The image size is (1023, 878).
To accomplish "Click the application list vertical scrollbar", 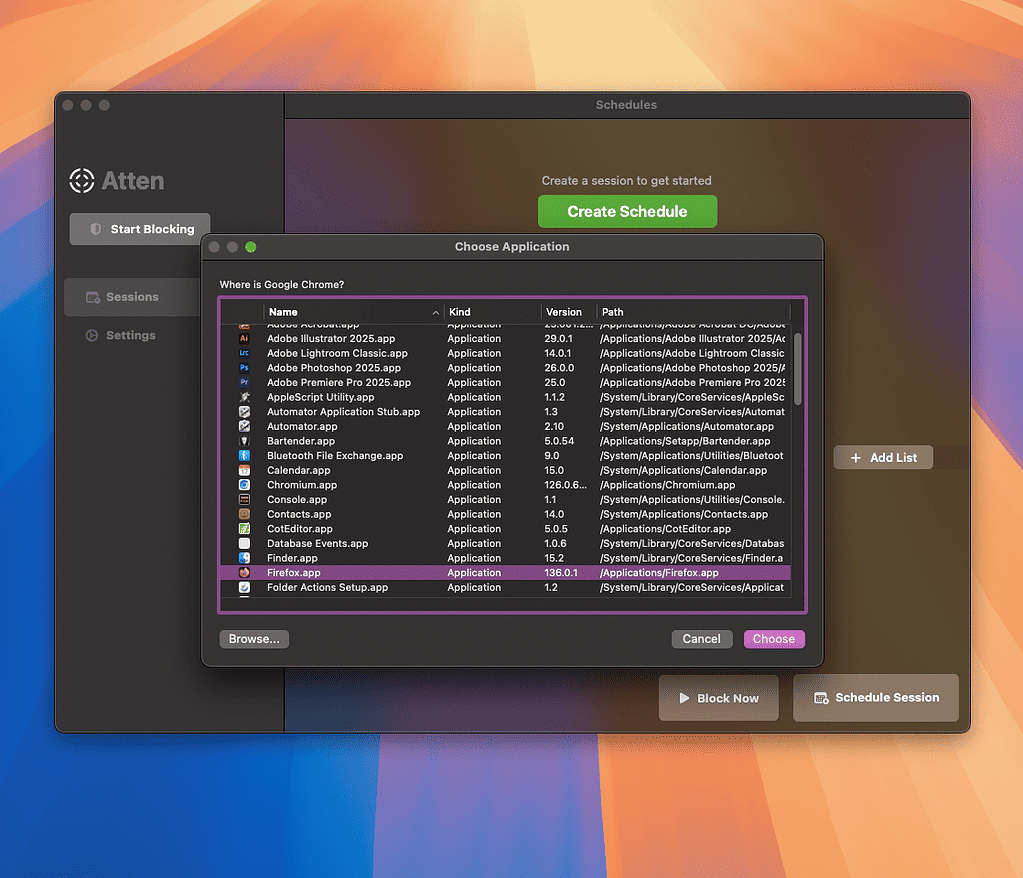I will [x=797, y=368].
